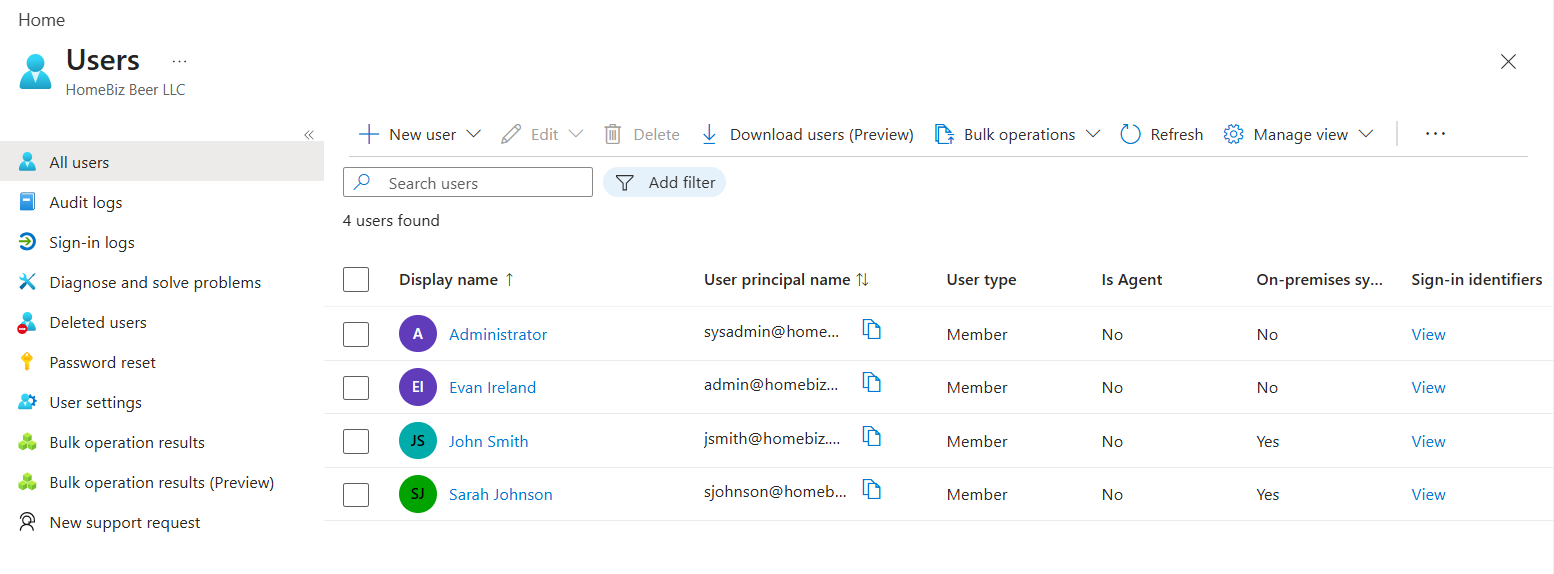The height and width of the screenshot is (574, 1554).
Task: Tick the select-all users checkbox
Action: [x=356, y=280]
